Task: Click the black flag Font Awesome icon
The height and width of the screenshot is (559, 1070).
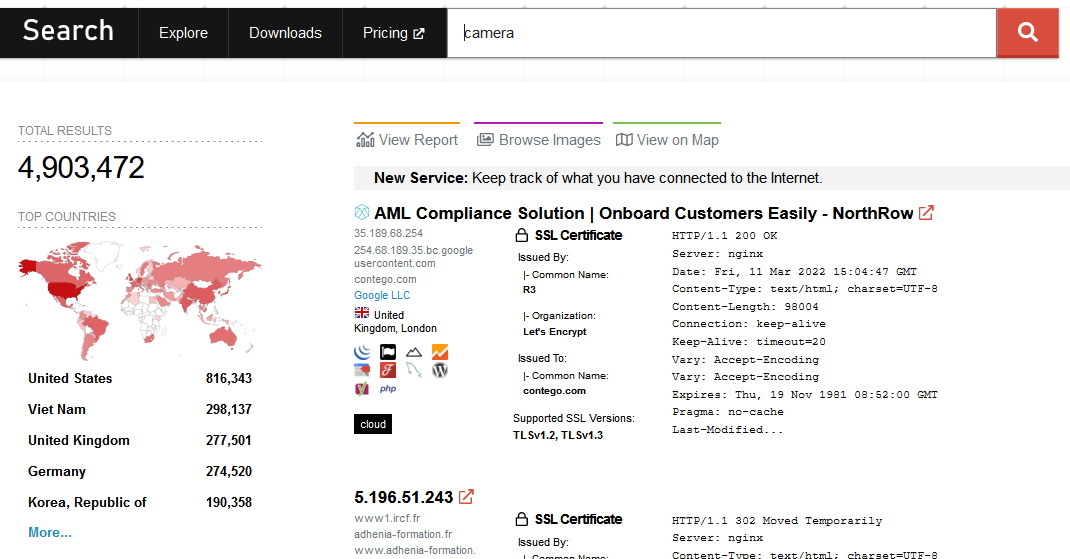Action: pos(388,352)
